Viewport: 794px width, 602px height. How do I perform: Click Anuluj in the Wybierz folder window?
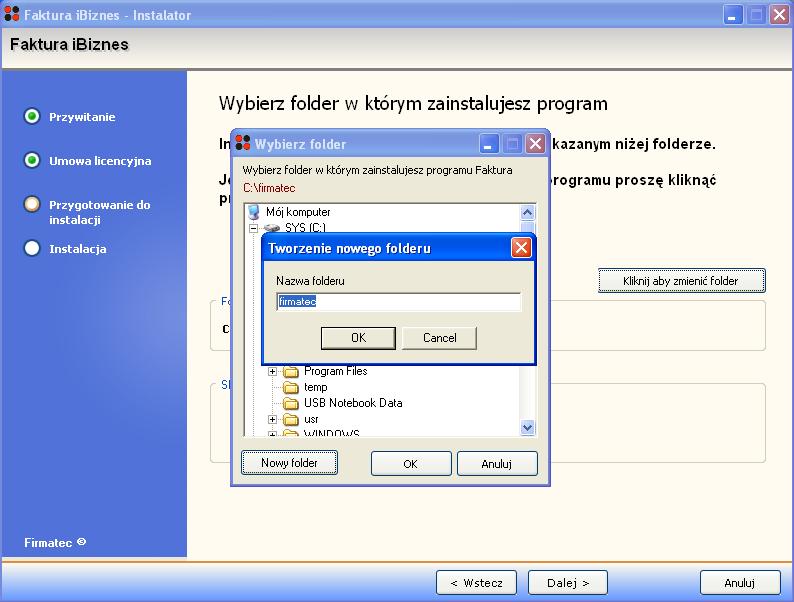[x=497, y=464]
